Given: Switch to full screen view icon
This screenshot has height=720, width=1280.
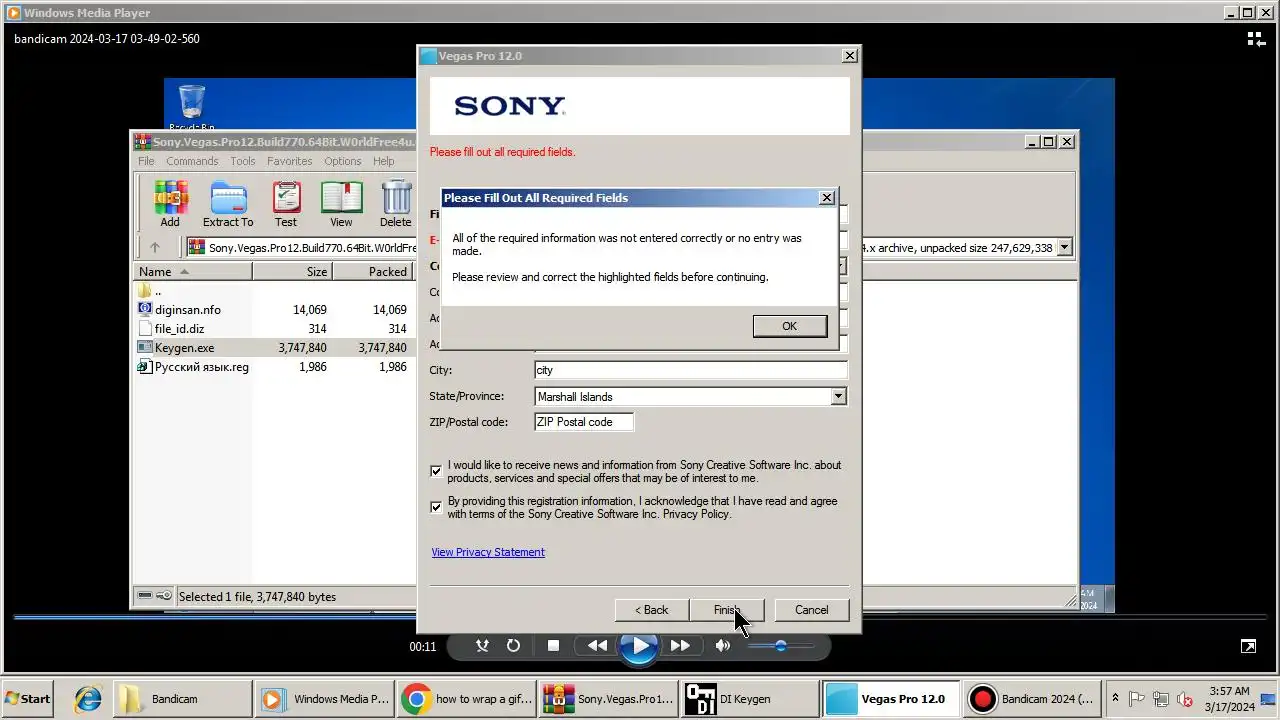Looking at the screenshot, I should [1249, 646].
